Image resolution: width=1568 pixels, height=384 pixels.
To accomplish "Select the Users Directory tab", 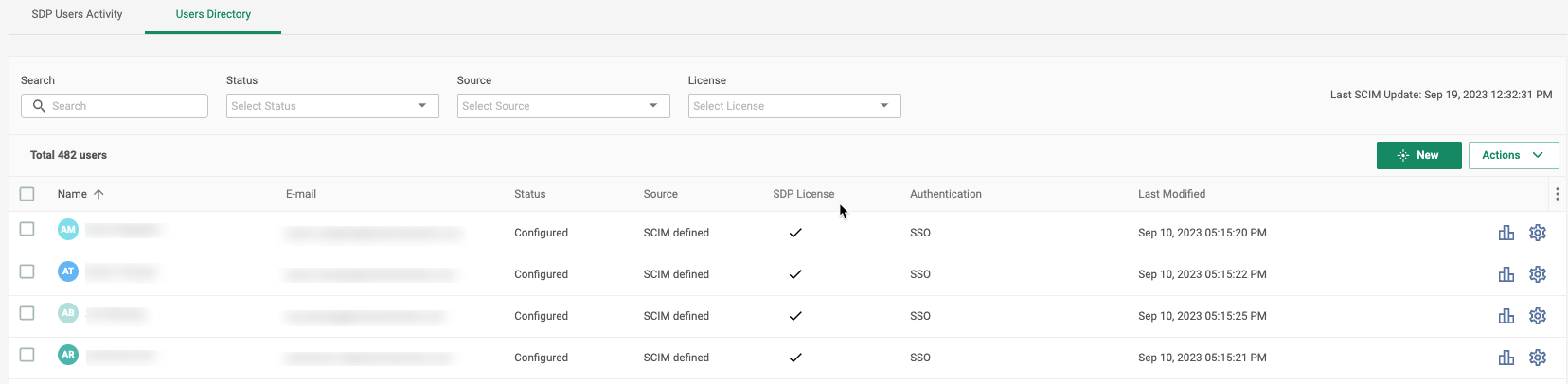I will pos(213,14).
